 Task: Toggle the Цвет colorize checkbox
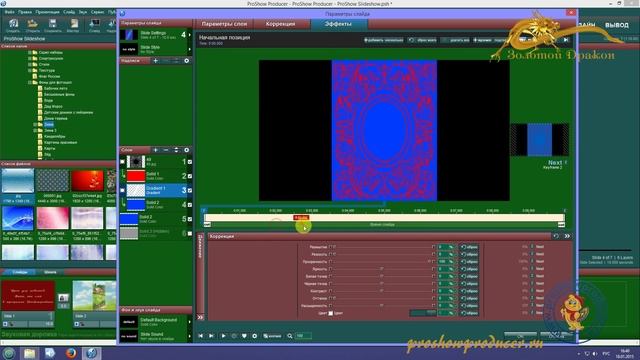(331, 313)
